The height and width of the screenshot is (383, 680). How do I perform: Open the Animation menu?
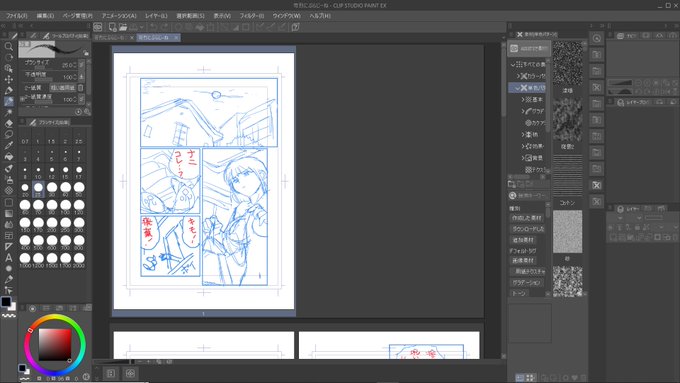[x=119, y=16]
